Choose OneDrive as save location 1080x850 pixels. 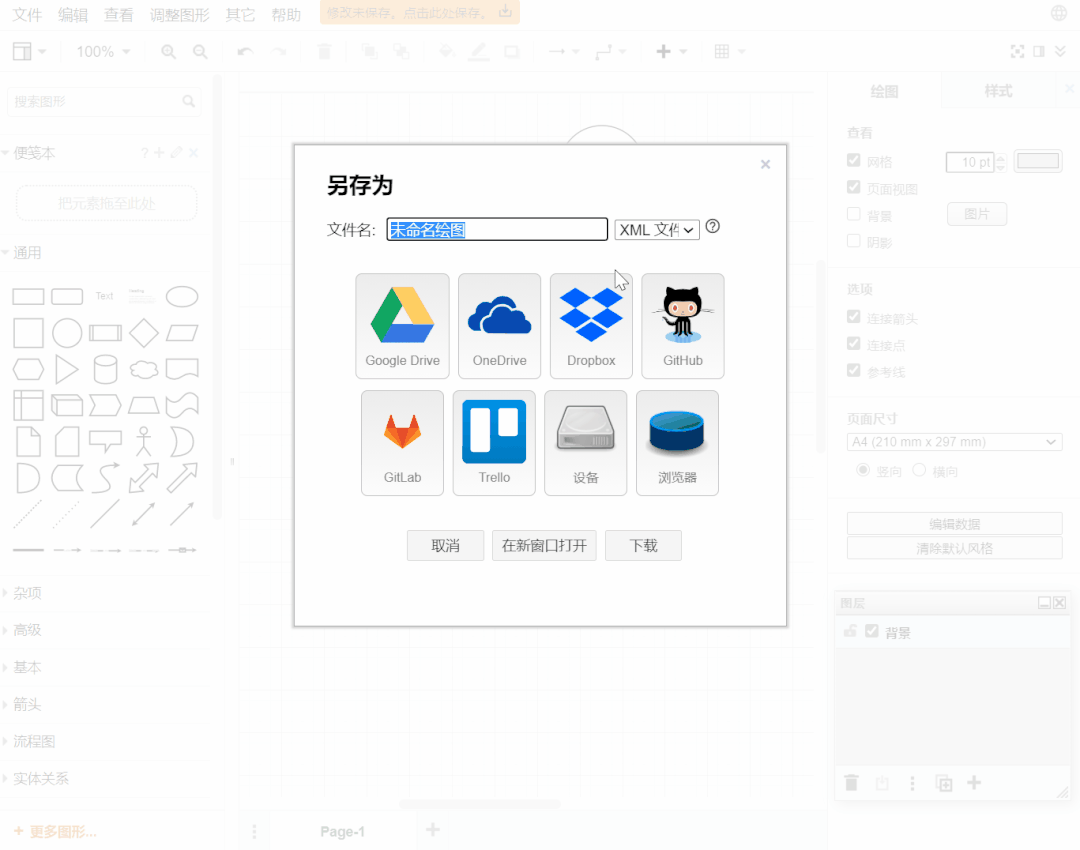click(x=499, y=326)
